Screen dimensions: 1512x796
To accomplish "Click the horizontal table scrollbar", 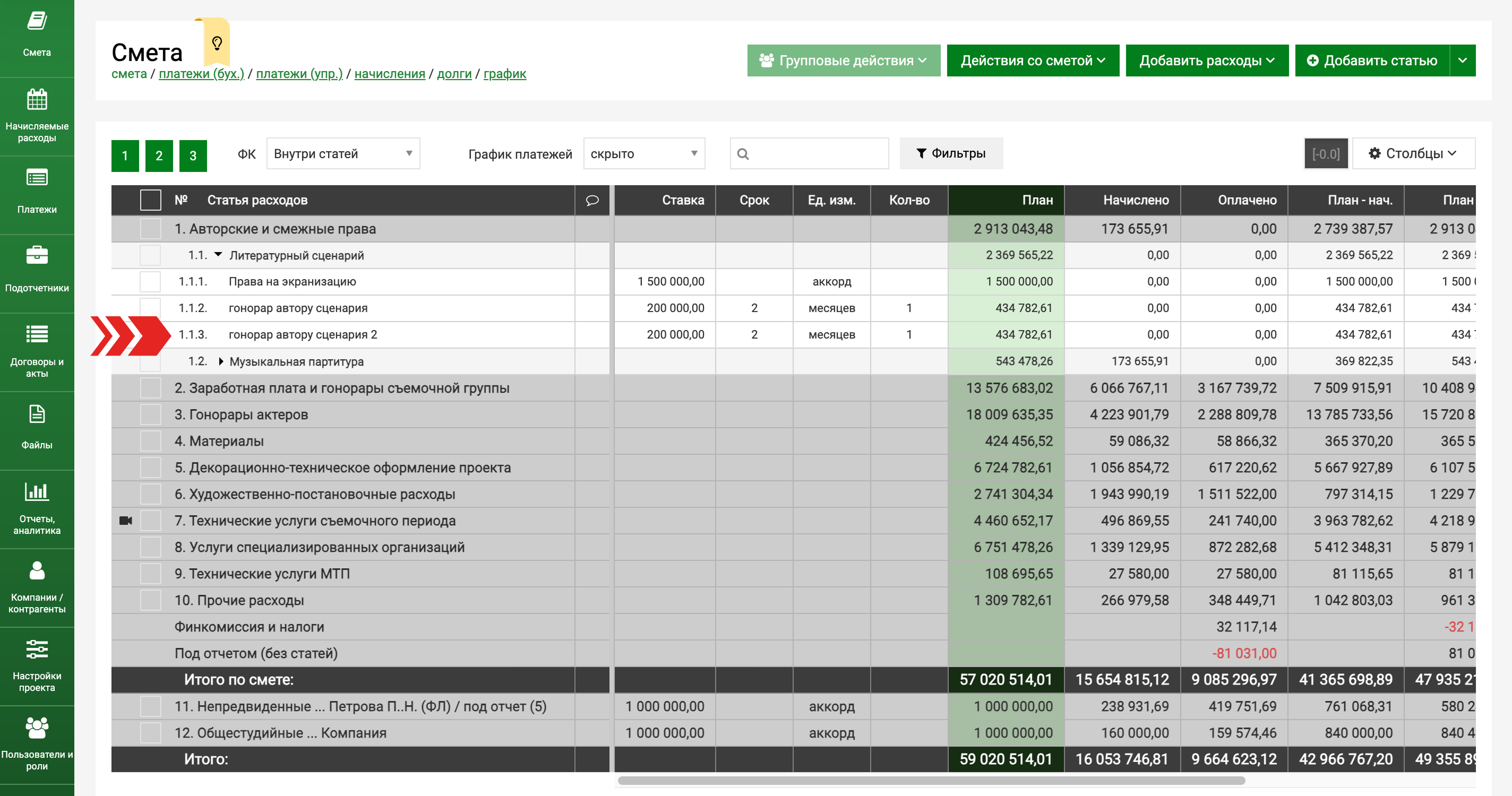I will pyautogui.click(x=932, y=780).
